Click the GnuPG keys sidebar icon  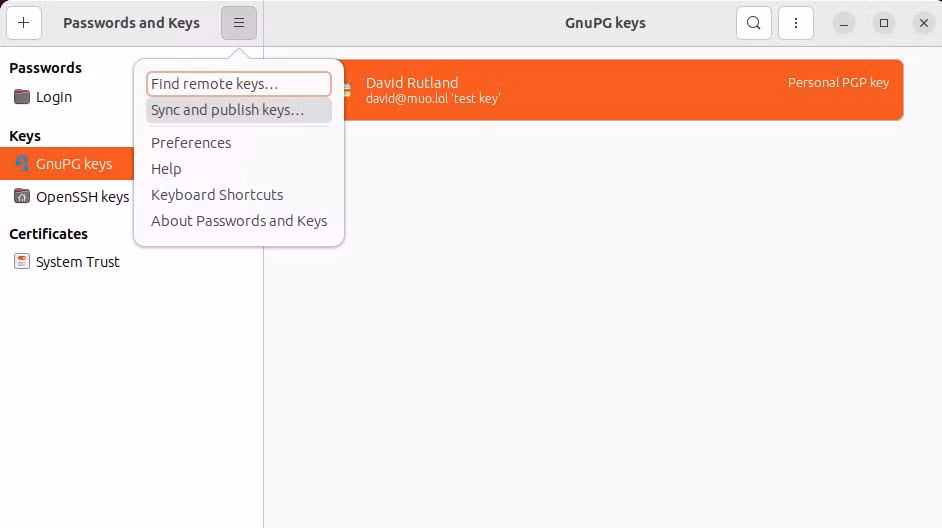tap(22, 163)
